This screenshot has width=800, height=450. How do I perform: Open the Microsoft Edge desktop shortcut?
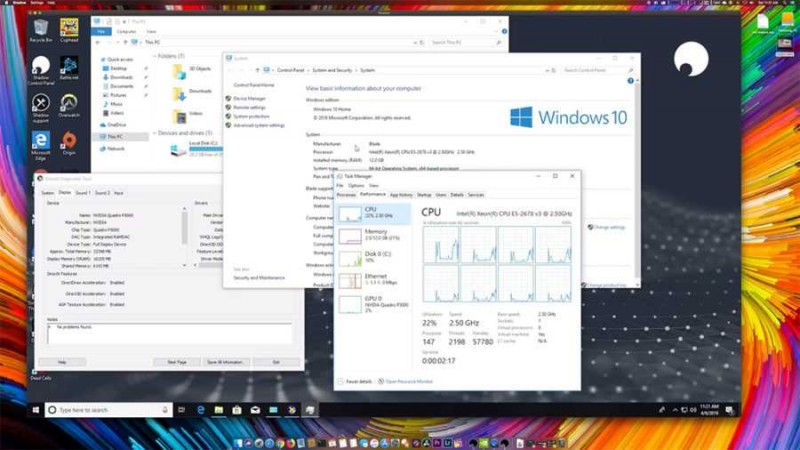(x=41, y=146)
